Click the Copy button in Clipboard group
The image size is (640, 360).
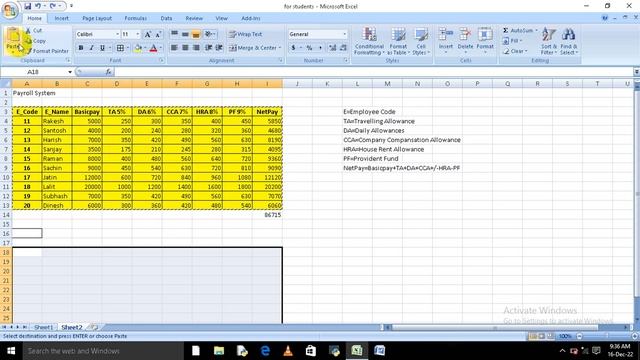click(36, 41)
